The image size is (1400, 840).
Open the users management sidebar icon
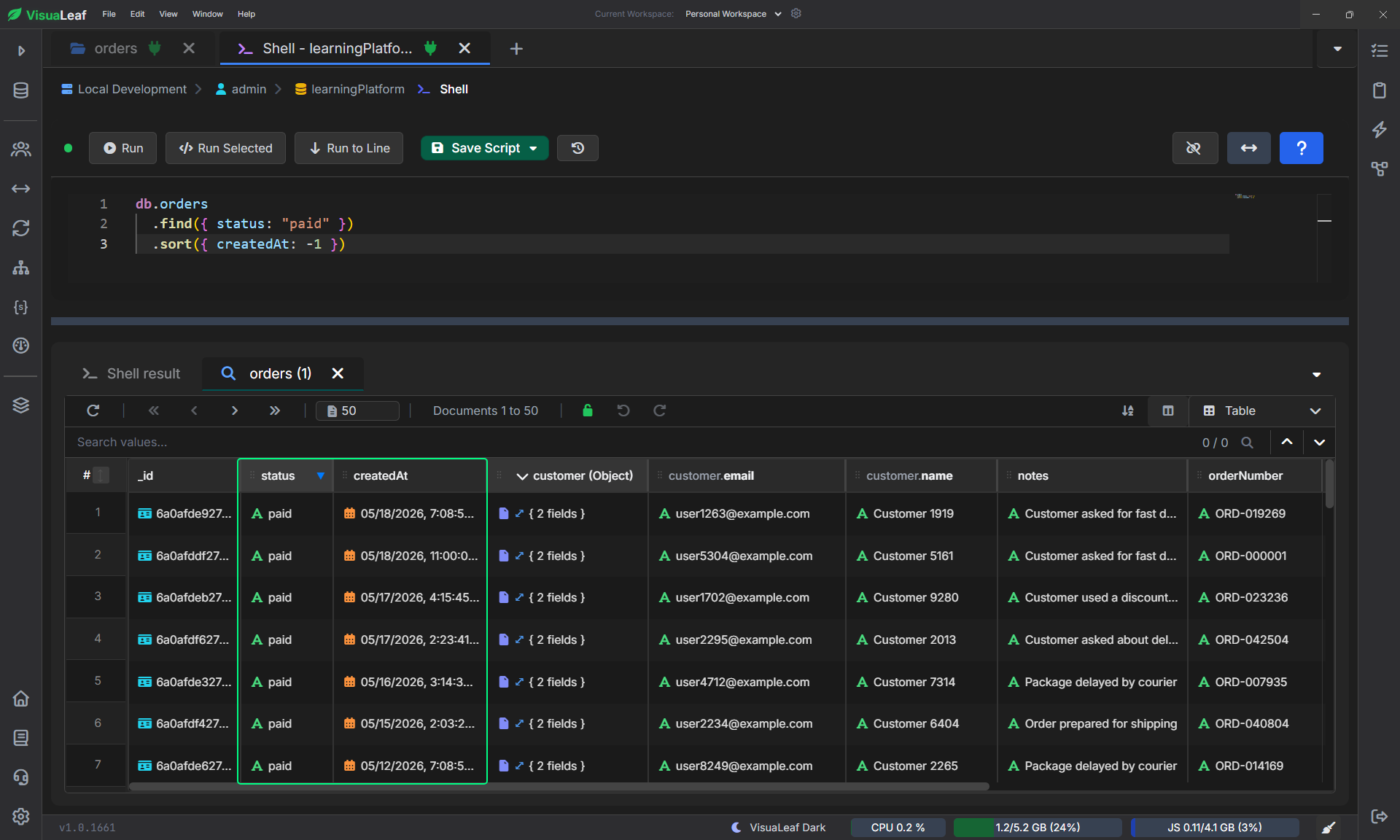21,149
